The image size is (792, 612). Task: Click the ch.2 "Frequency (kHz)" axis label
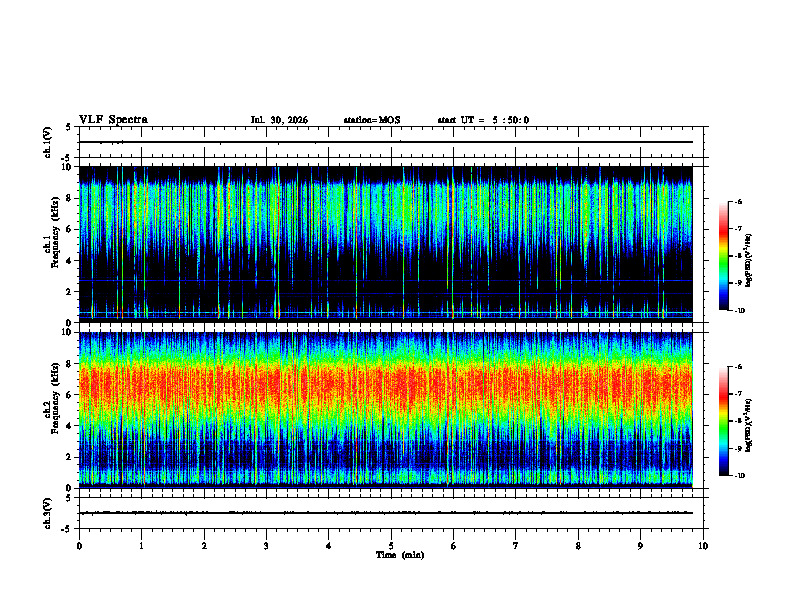tap(55, 398)
